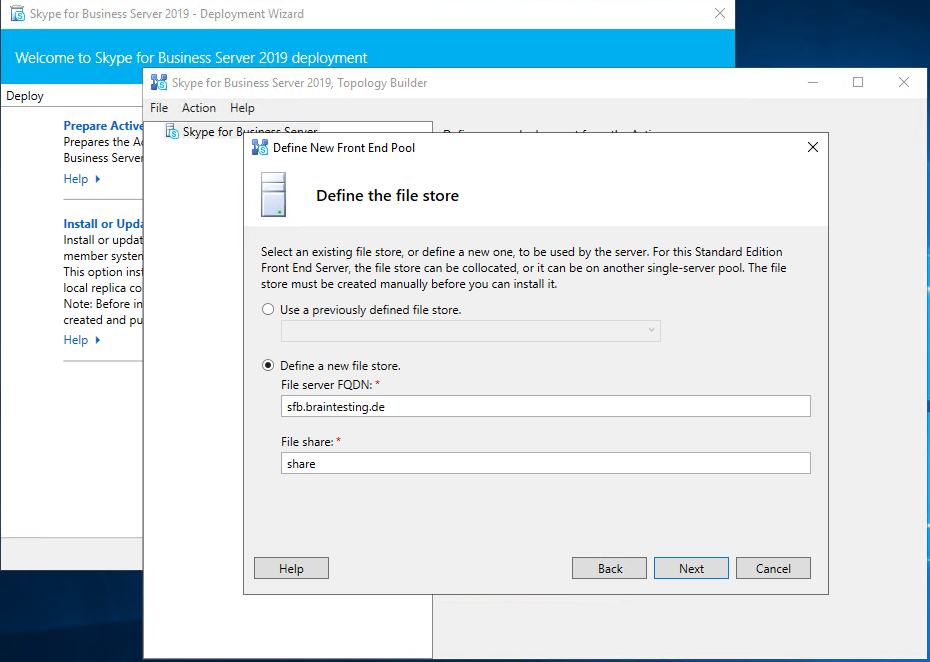930x662 pixels.
Task: Click the Skype icon in Deployment Wizard title bar
Action: tap(17, 14)
